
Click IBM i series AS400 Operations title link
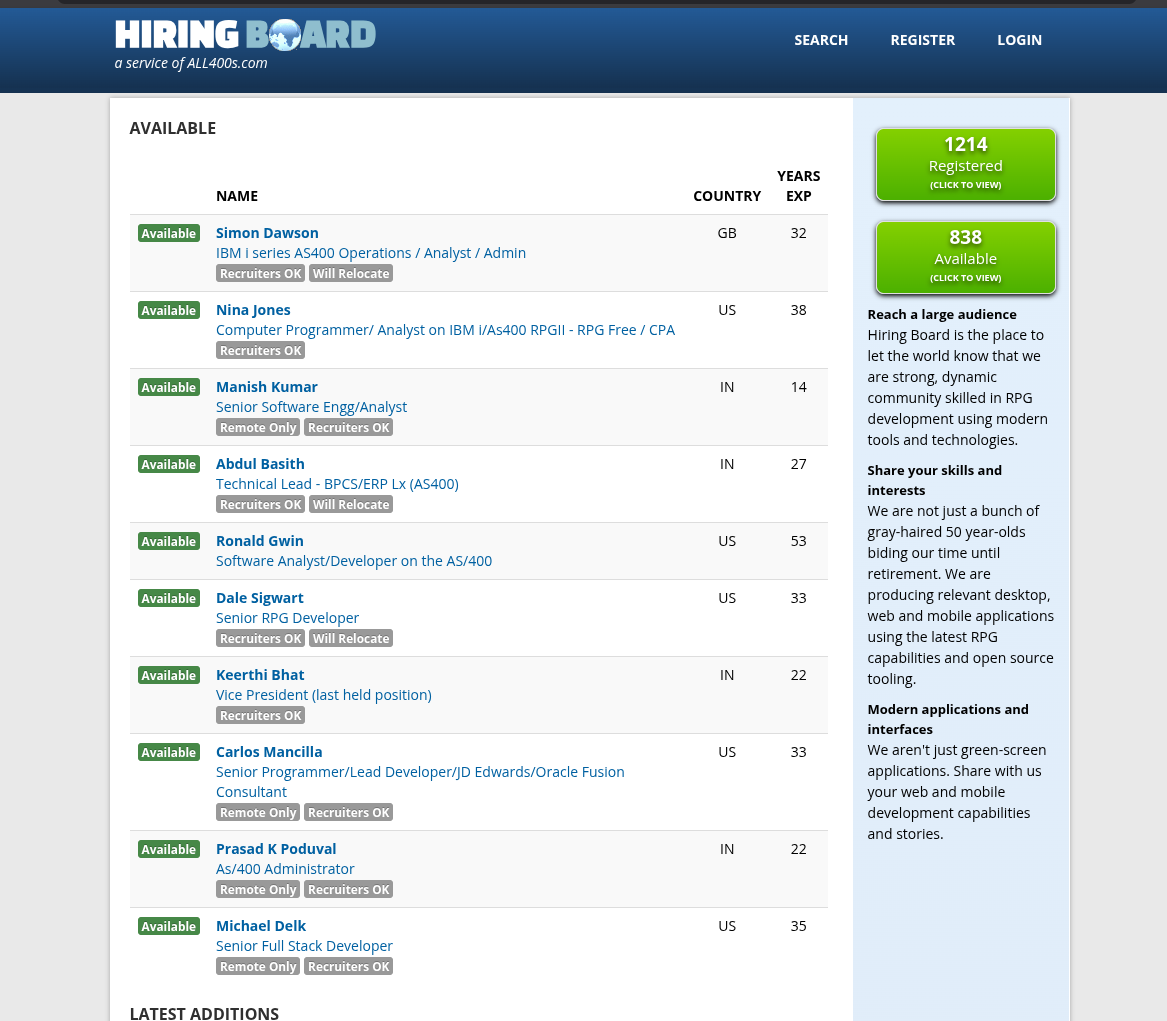pyautogui.click(x=371, y=253)
